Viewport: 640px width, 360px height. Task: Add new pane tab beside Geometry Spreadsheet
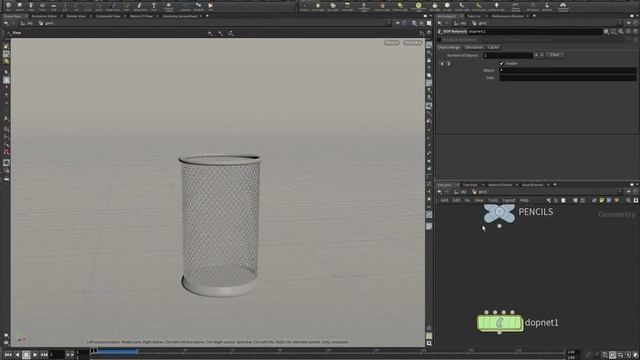point(207,16)
